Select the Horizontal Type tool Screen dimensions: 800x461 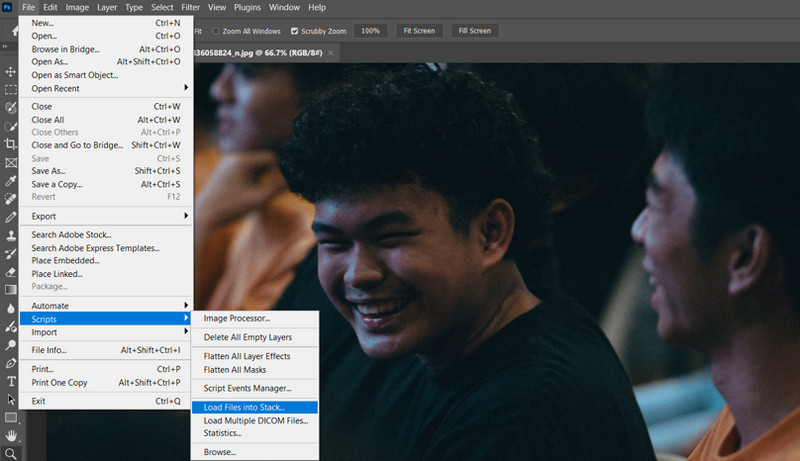(11, 381)
